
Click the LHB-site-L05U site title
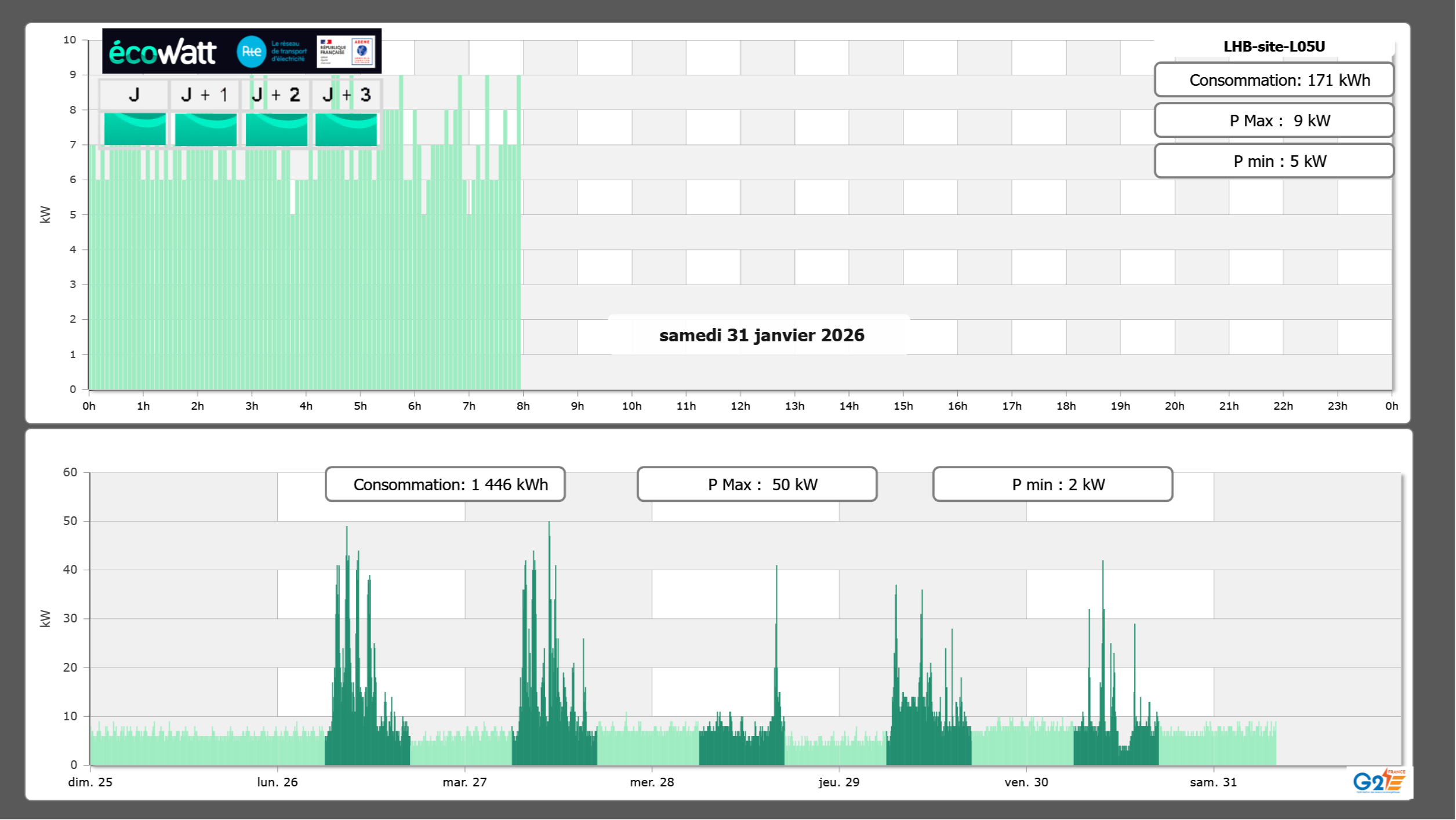(1273, 46)
